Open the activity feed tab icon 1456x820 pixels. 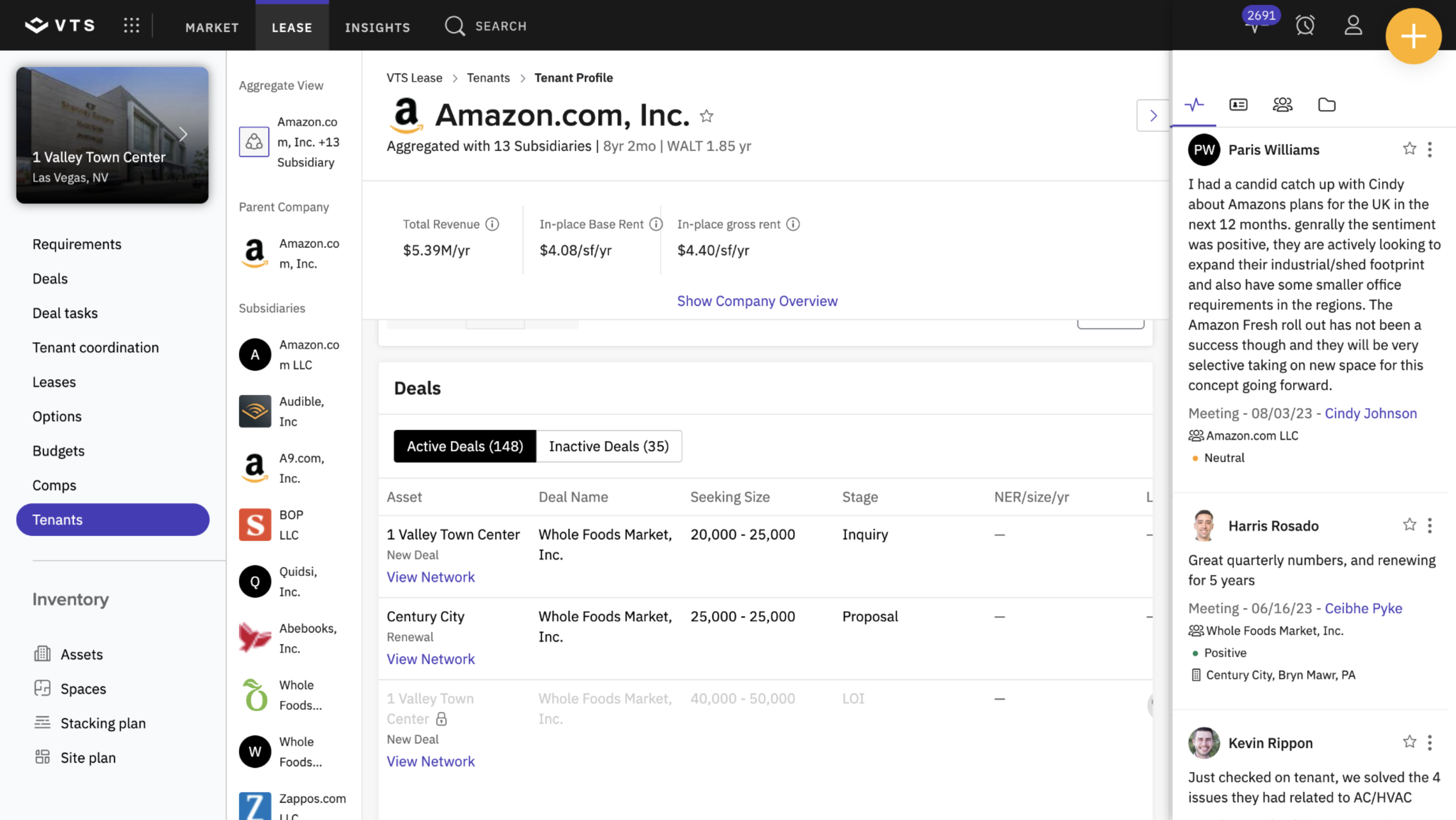coord(1194,105)
